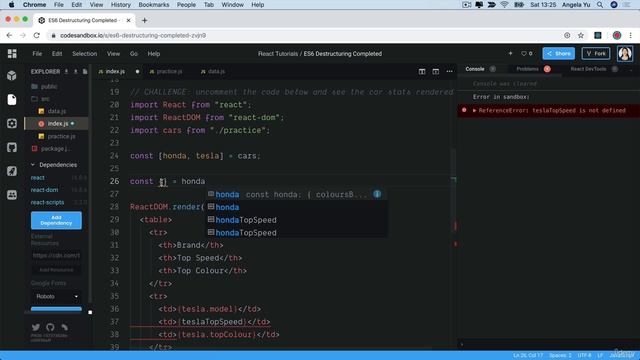The height and width of the screenshot is (360, 640).
Task: Reload the page in Chrome
Action: 37,36
